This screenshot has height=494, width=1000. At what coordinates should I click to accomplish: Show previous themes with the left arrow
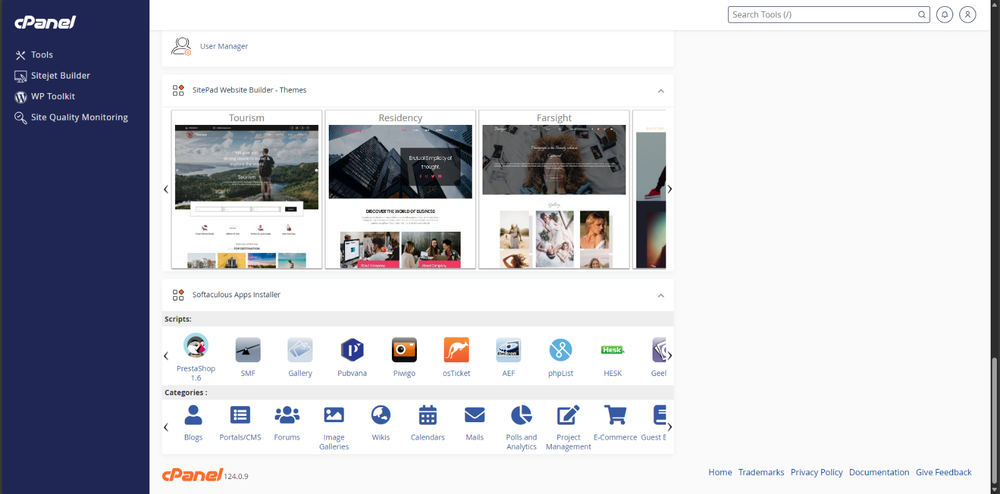(166, 189)
